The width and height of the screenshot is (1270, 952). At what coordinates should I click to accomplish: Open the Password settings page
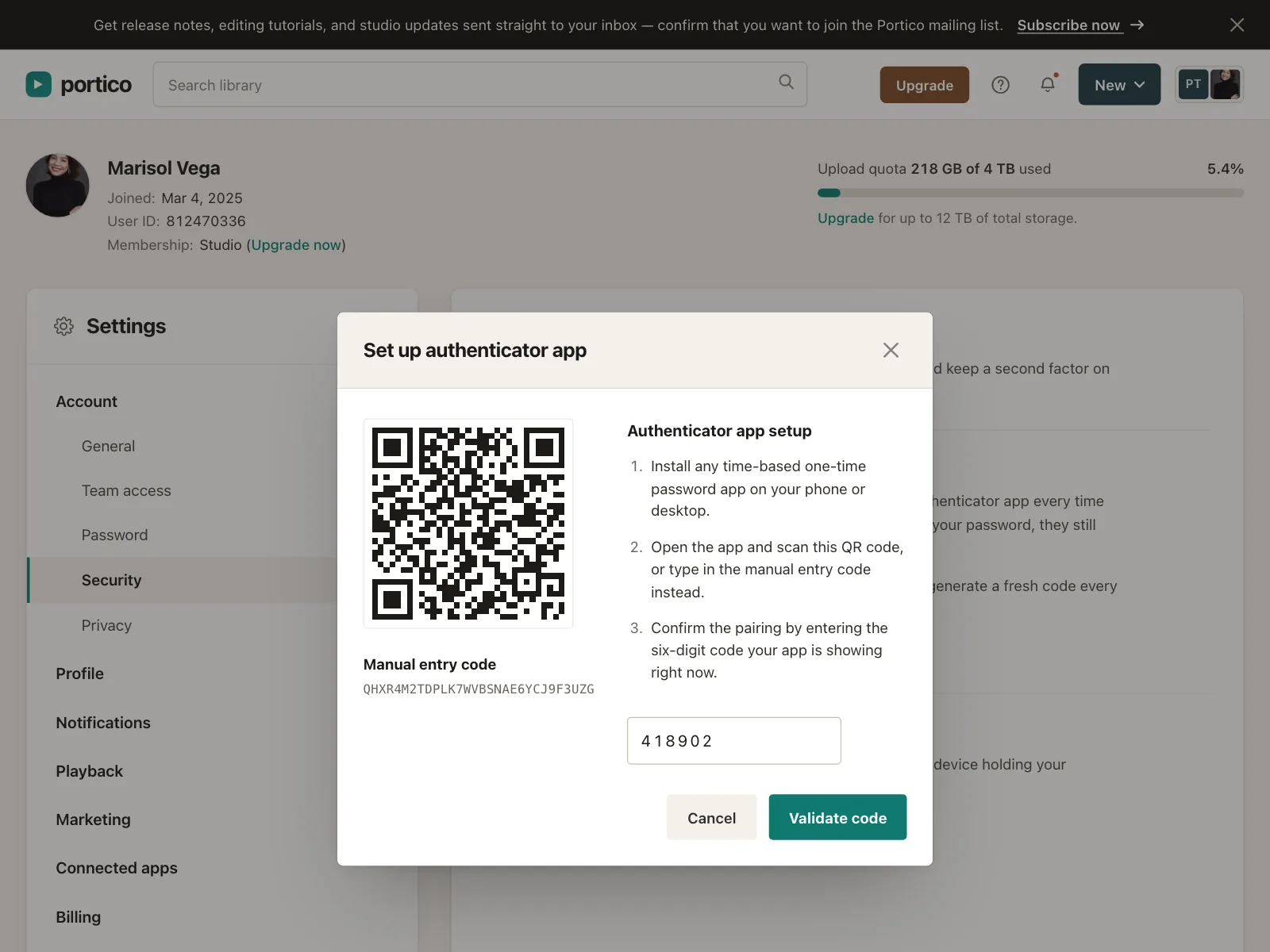click(114, 535)
